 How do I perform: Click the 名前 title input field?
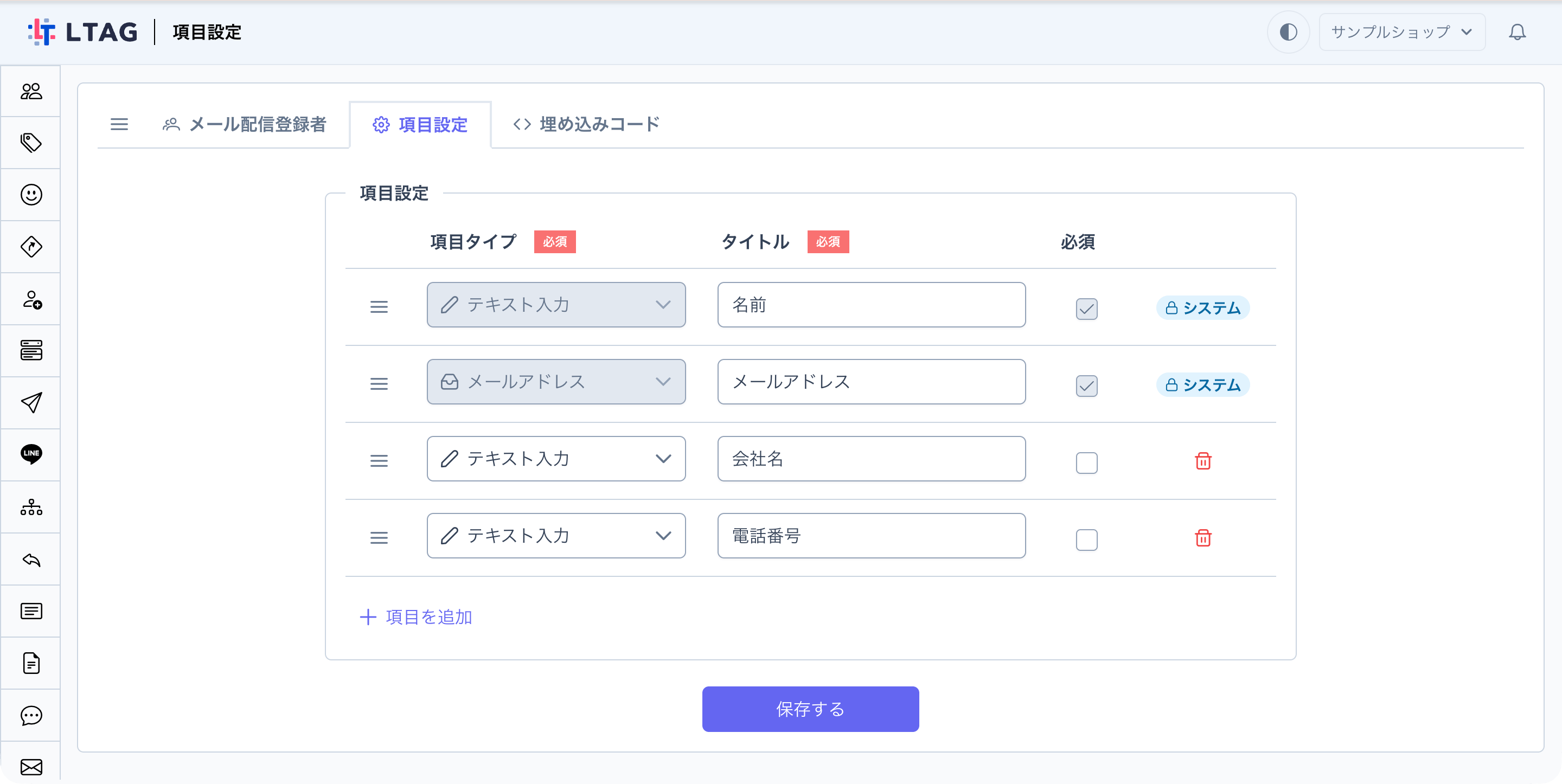pos(872,305)
